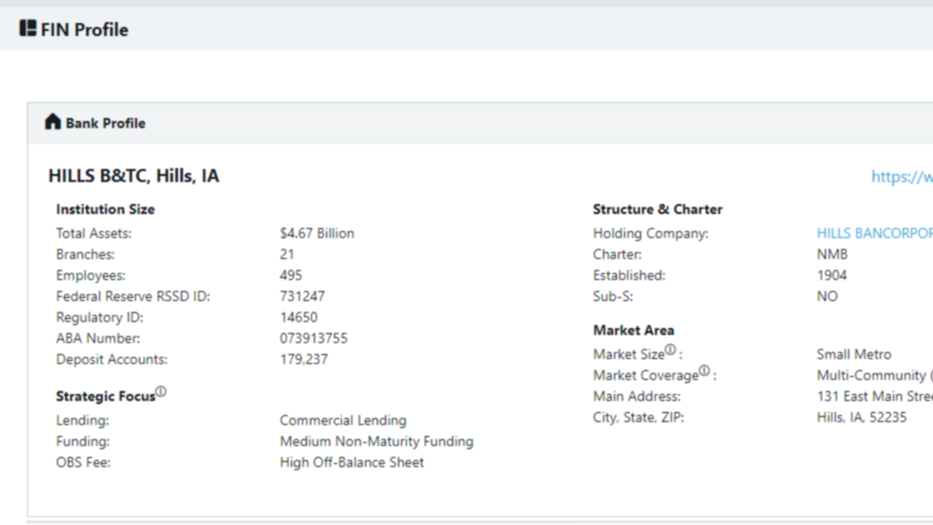The image size is (933, 525).
Task: Click the FIN Profile page title
Action: coord(84,30)
